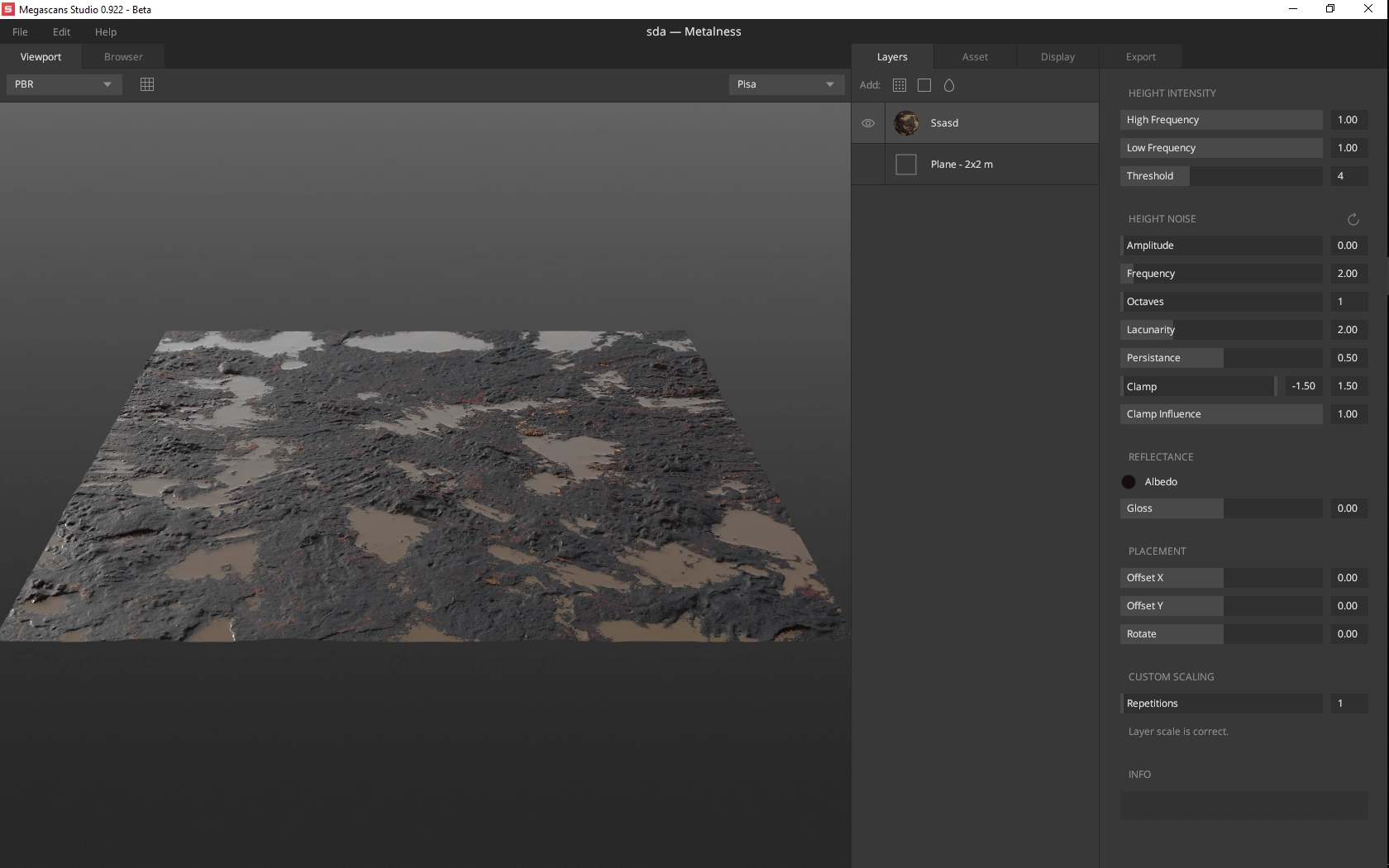Select the Ssasd layer thumbnail
This screenshot has height=868, width=1389.
tap(906, 123)
